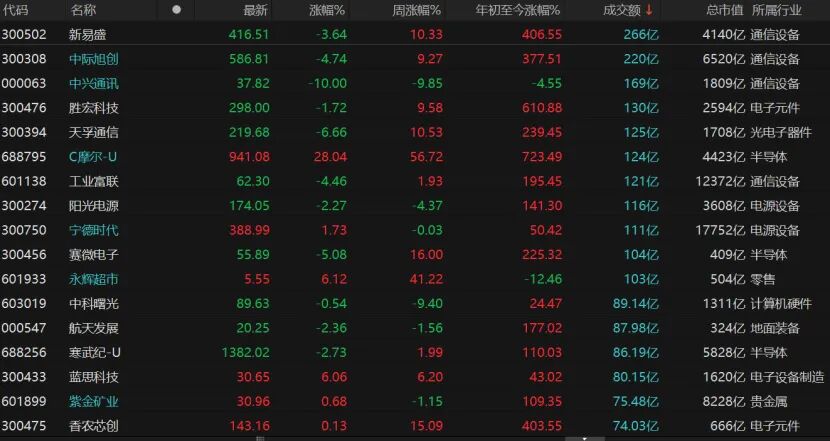Click latest price 416.51
This screenshot has width=830, height=441.
tap(249, 34)
